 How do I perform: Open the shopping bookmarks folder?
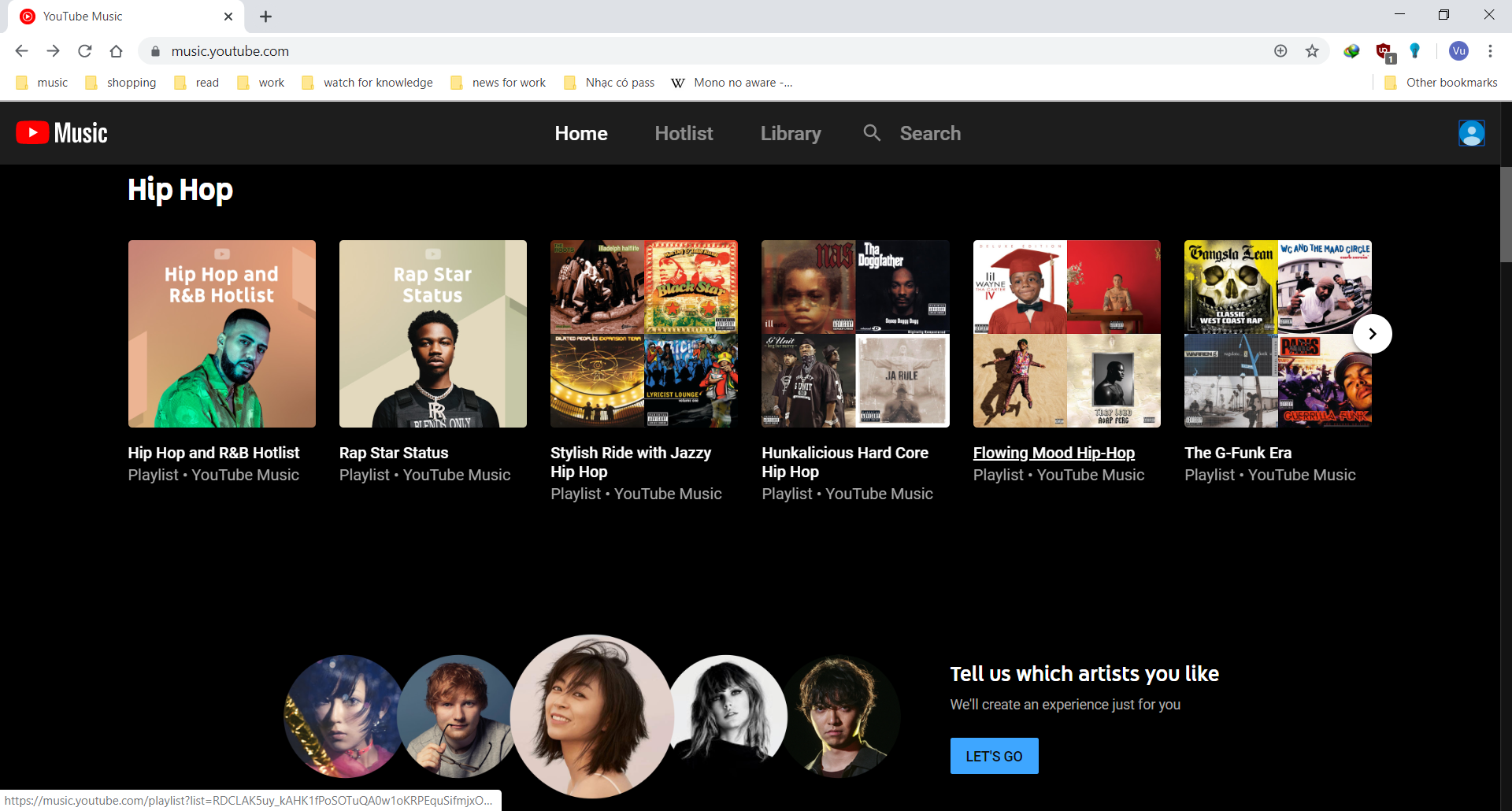tap(120, 83)
